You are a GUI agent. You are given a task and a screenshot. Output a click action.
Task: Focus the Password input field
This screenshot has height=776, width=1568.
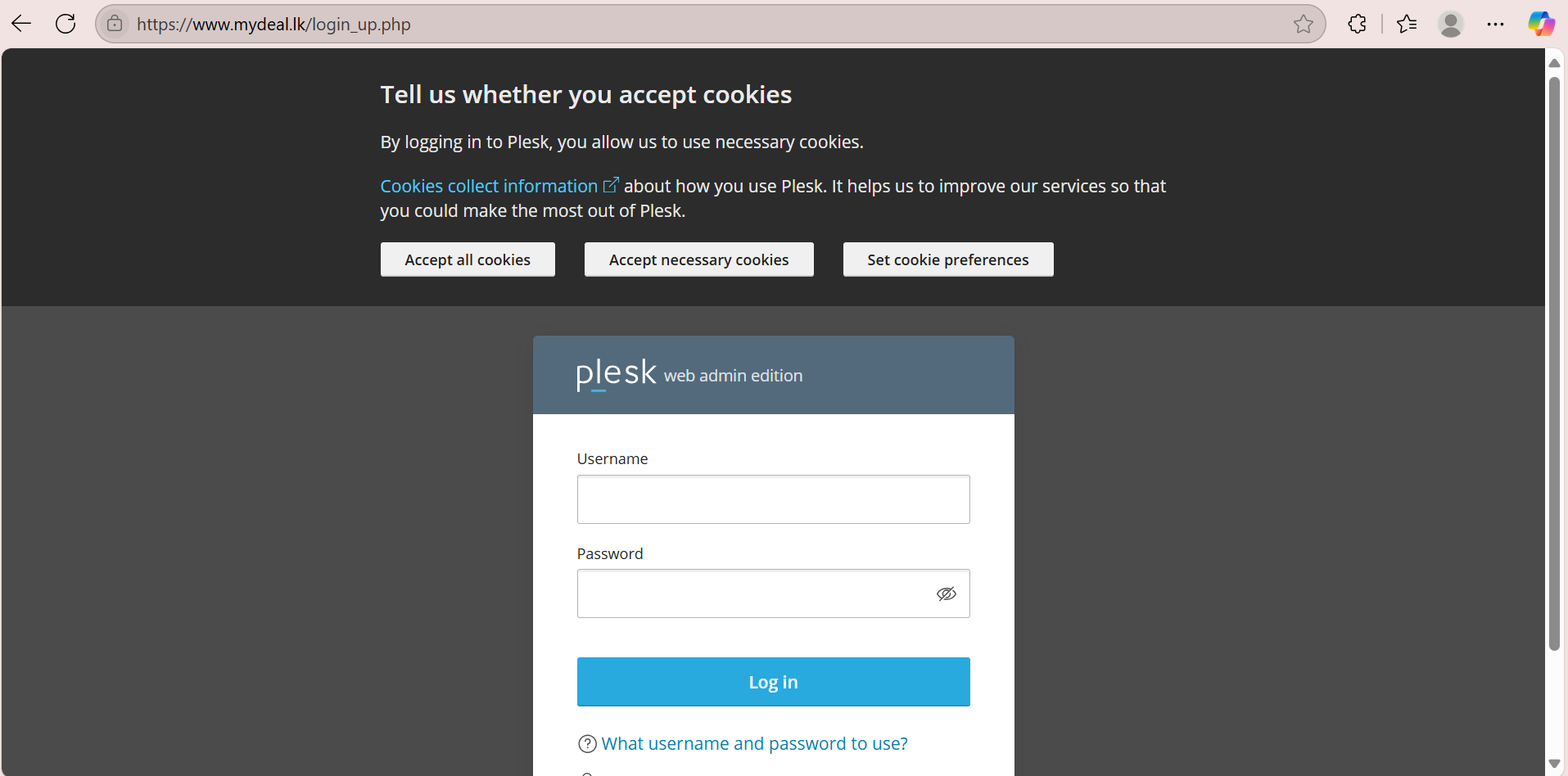click(x=753, y=593)
